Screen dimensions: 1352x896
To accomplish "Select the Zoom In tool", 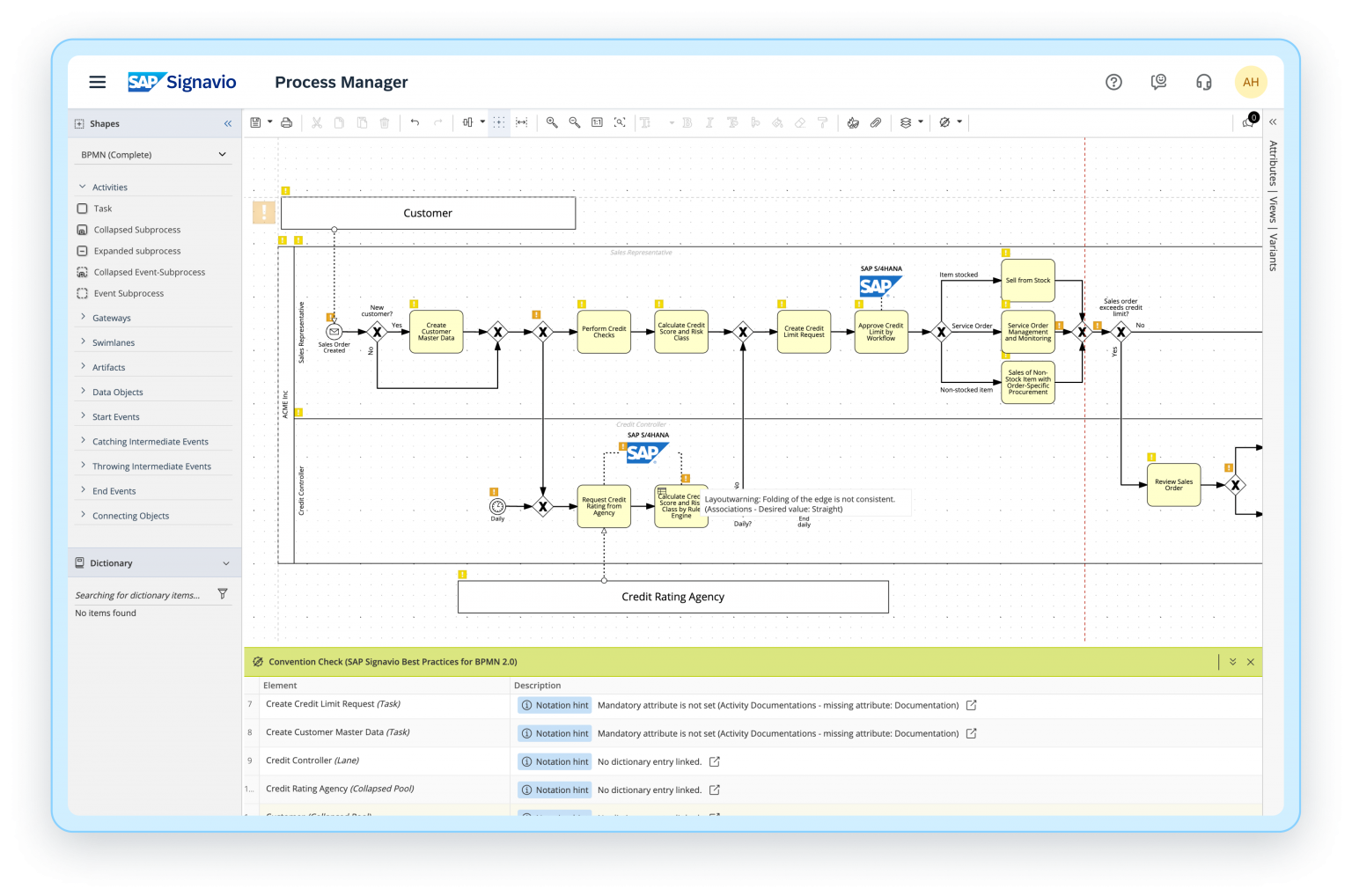I will click(x=552, y=122).
